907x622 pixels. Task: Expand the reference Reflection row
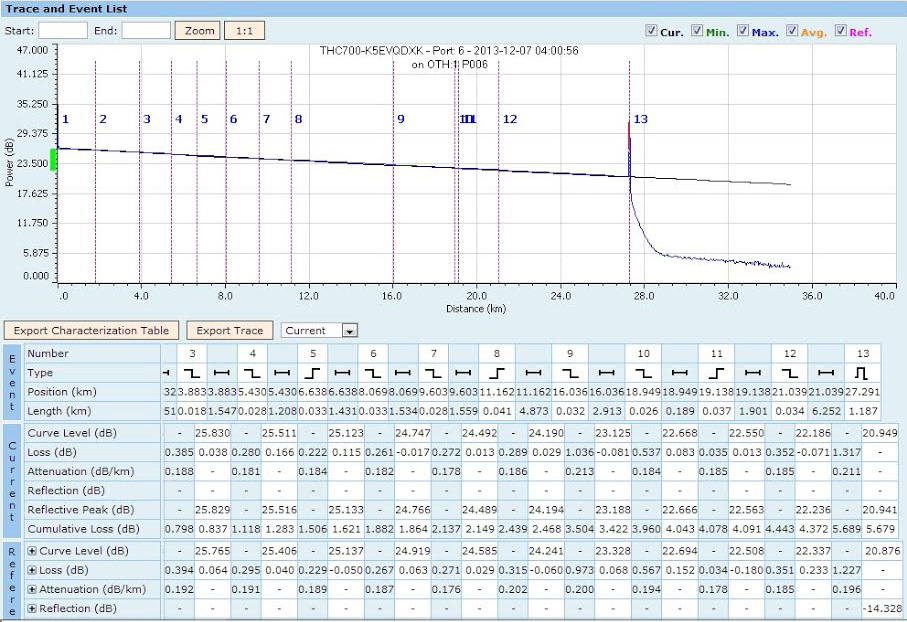point(32,608)
